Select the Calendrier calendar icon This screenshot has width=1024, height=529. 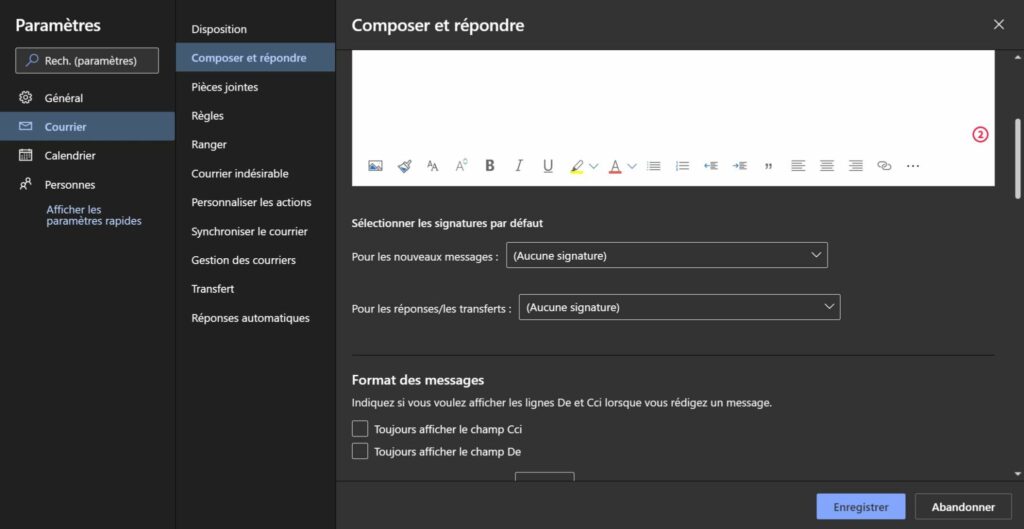(x=25, y=155)
